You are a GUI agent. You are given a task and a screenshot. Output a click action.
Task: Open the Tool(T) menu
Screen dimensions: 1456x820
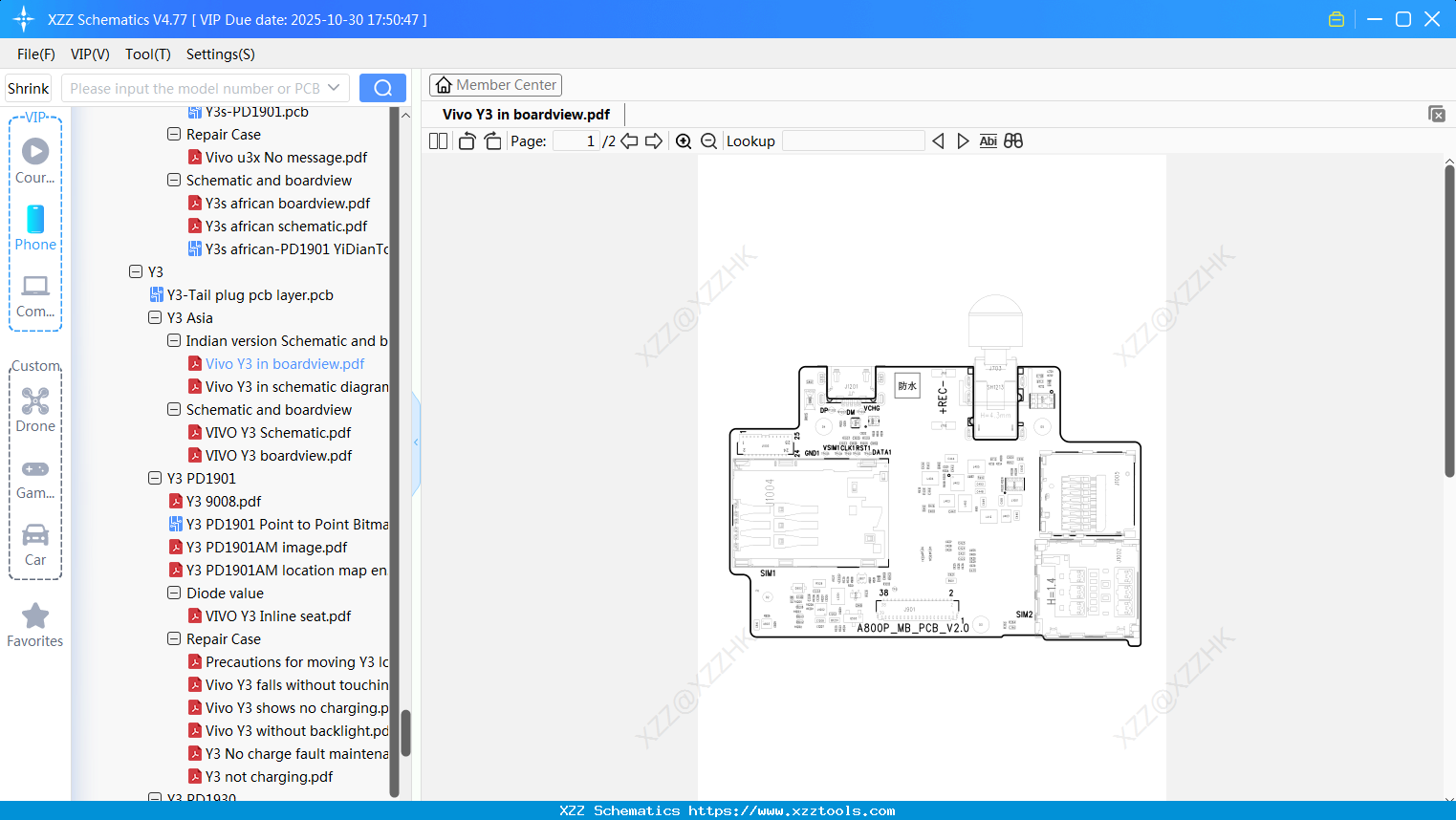(x=147, y=54)
